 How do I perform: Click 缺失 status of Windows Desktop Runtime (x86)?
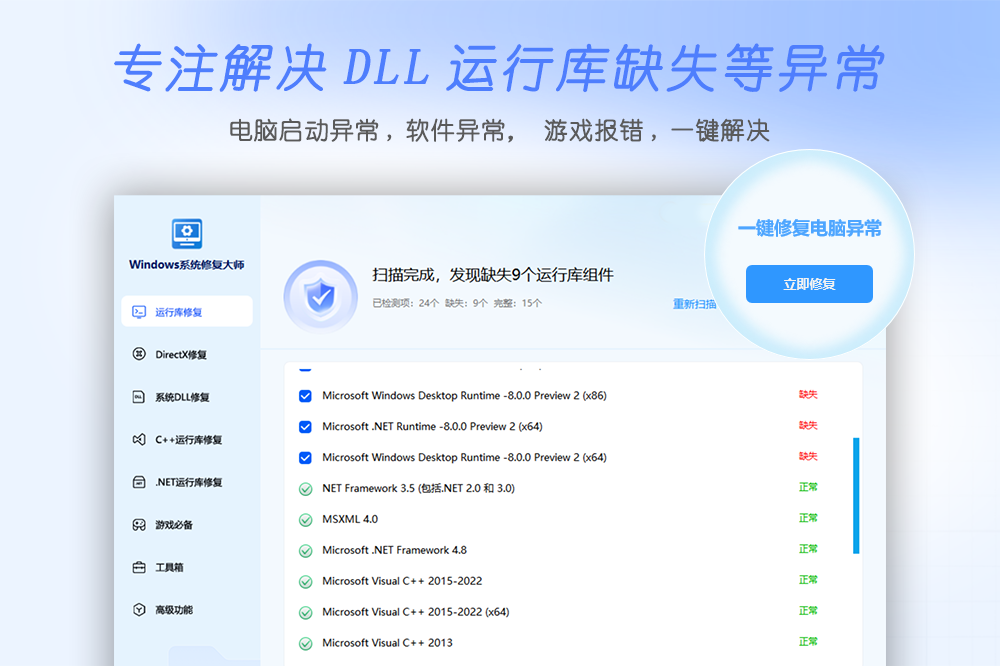coord(808,395)
